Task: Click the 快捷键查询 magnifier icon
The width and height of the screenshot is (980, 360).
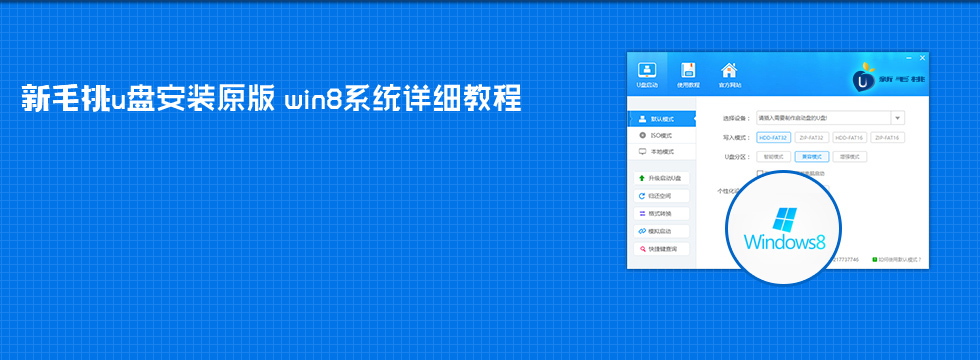Action: coord(641,249)
